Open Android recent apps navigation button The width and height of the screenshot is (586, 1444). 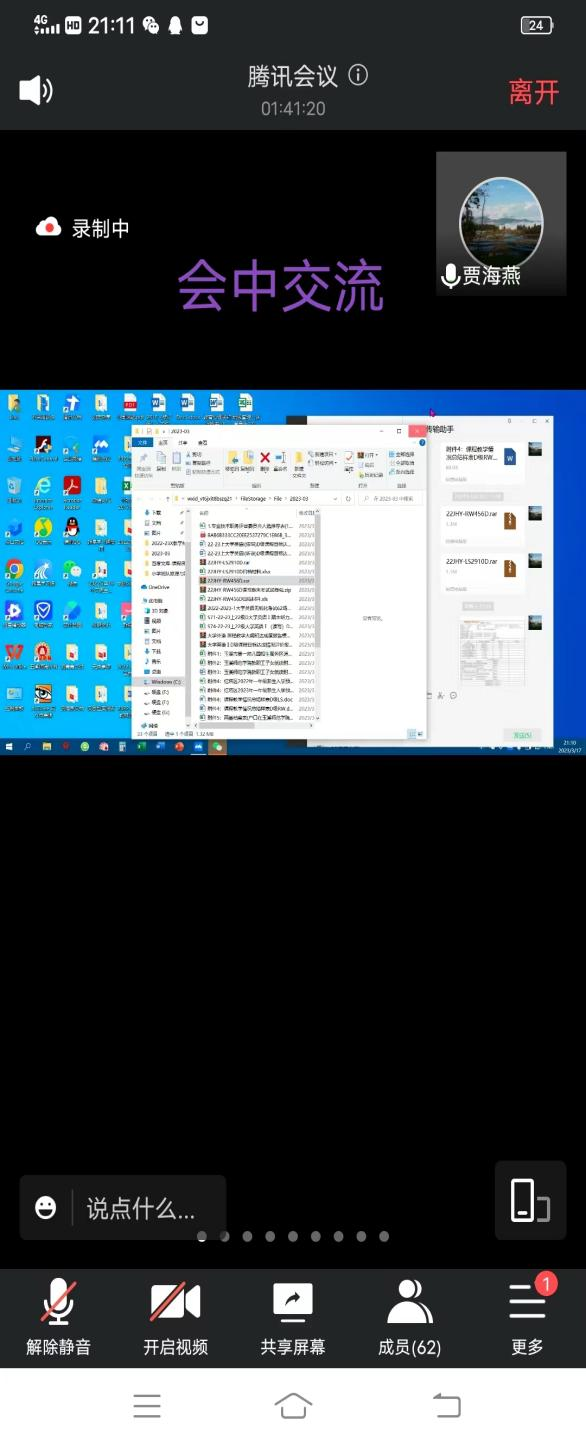pyautogui.click(x=147, y=1405)
